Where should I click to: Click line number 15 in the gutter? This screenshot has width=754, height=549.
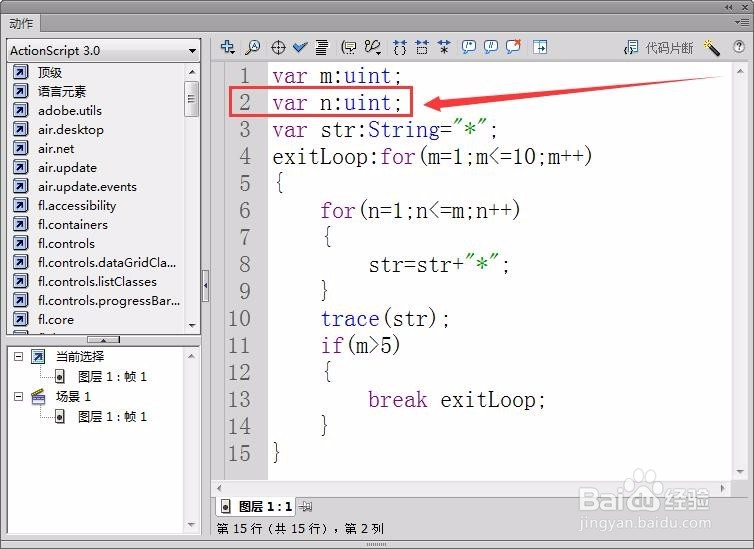239,453
